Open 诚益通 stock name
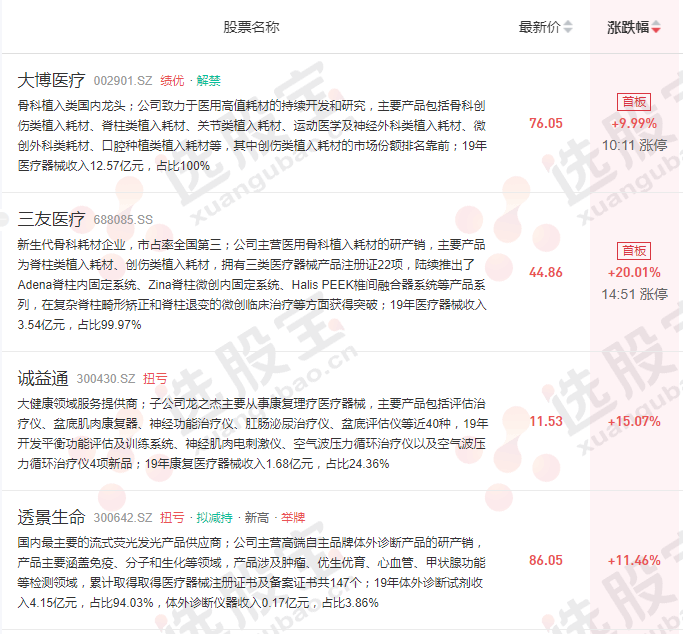This screenshot has height=634, width=683. tap(43, 378)
